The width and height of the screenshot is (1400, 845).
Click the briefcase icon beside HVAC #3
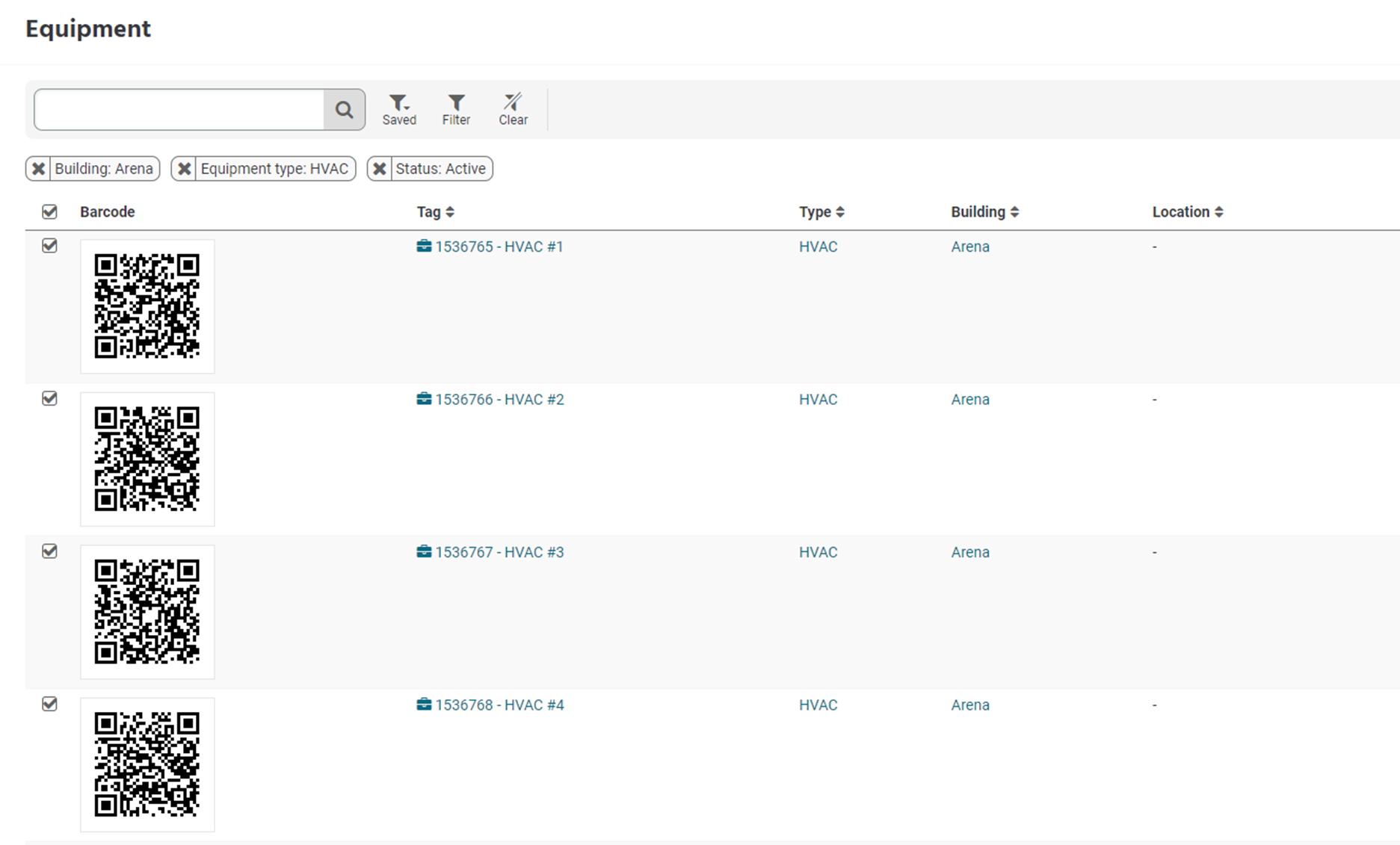tap(424, 551)
